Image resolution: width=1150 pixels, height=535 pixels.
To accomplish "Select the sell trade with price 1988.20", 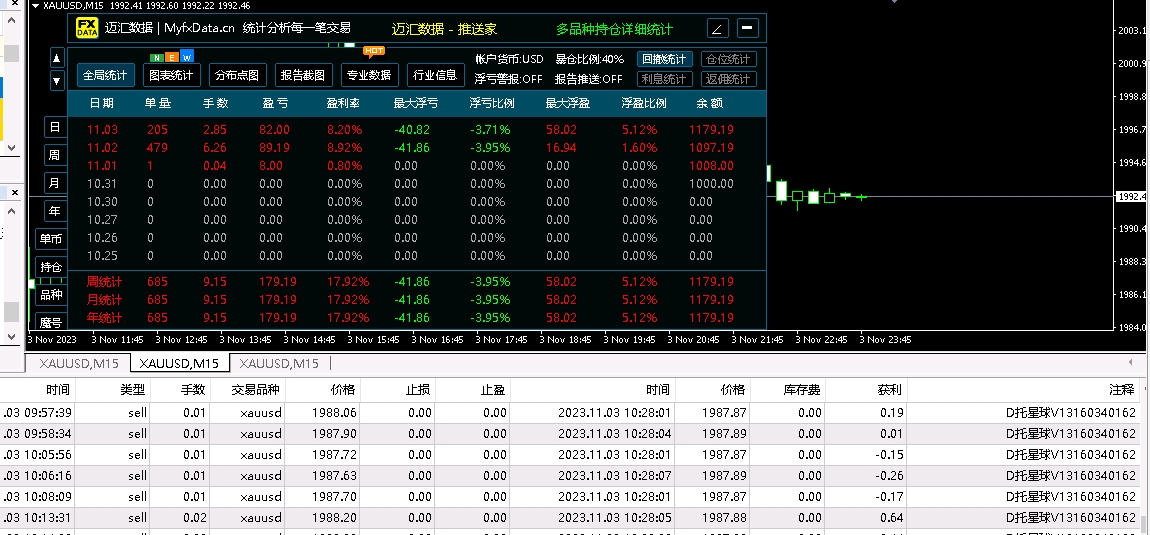I will click(569, 518).
